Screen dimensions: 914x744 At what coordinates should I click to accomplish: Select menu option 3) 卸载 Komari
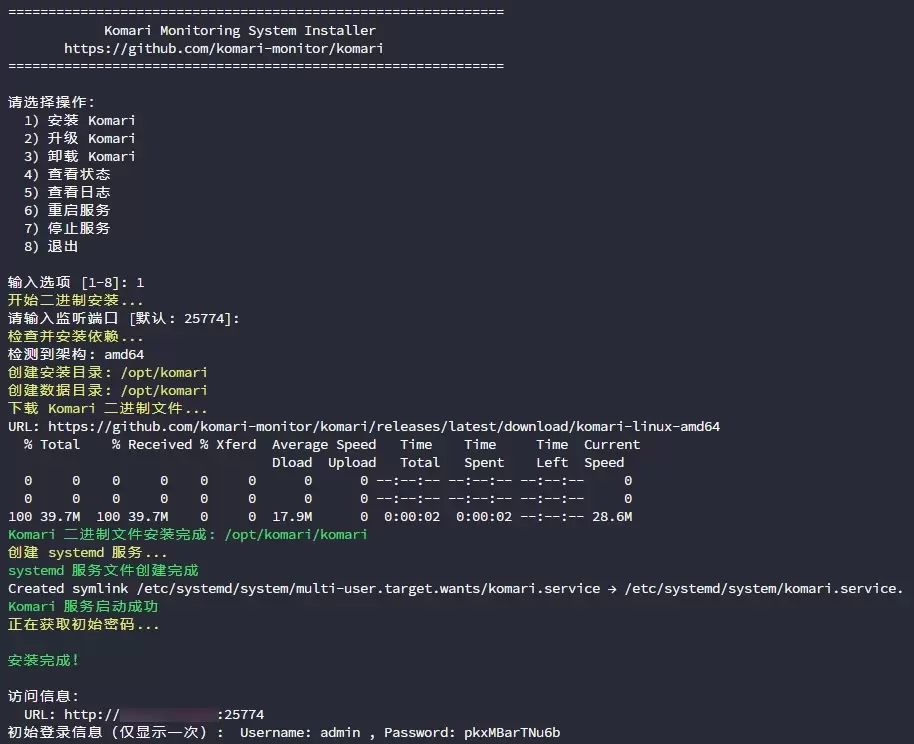point(80,157)
